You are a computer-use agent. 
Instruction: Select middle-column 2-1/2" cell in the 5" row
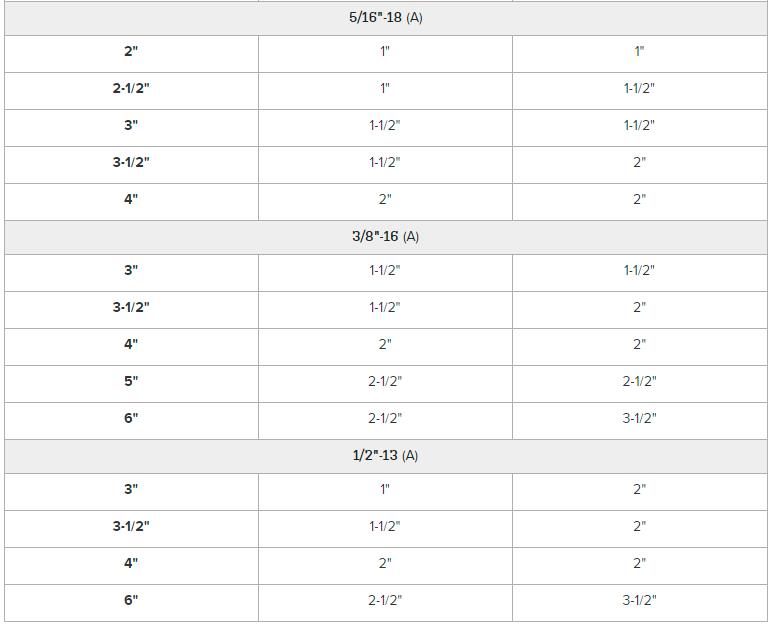(x=385, y=381)
